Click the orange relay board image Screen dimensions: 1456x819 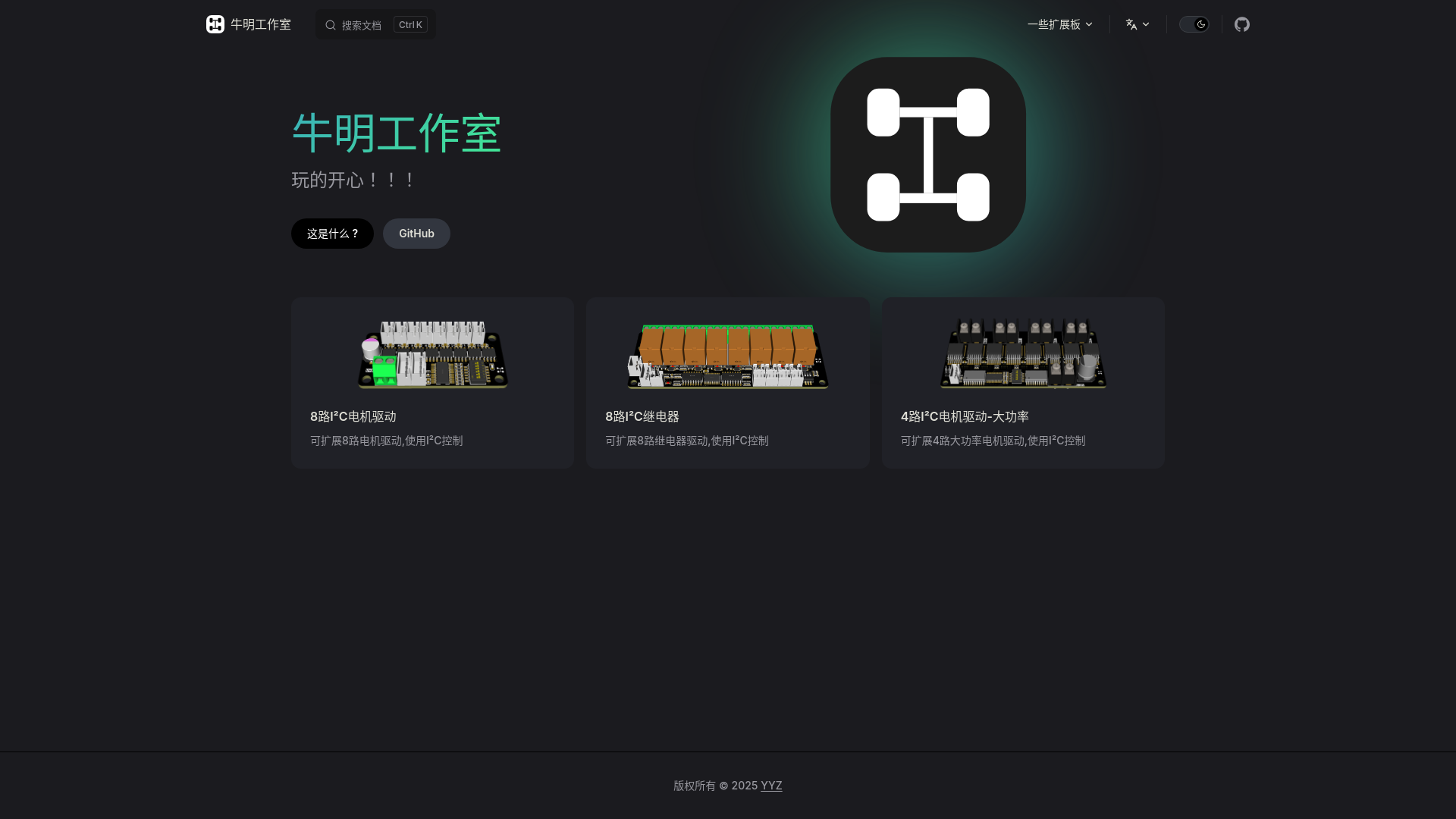click(x=728, y=356)
